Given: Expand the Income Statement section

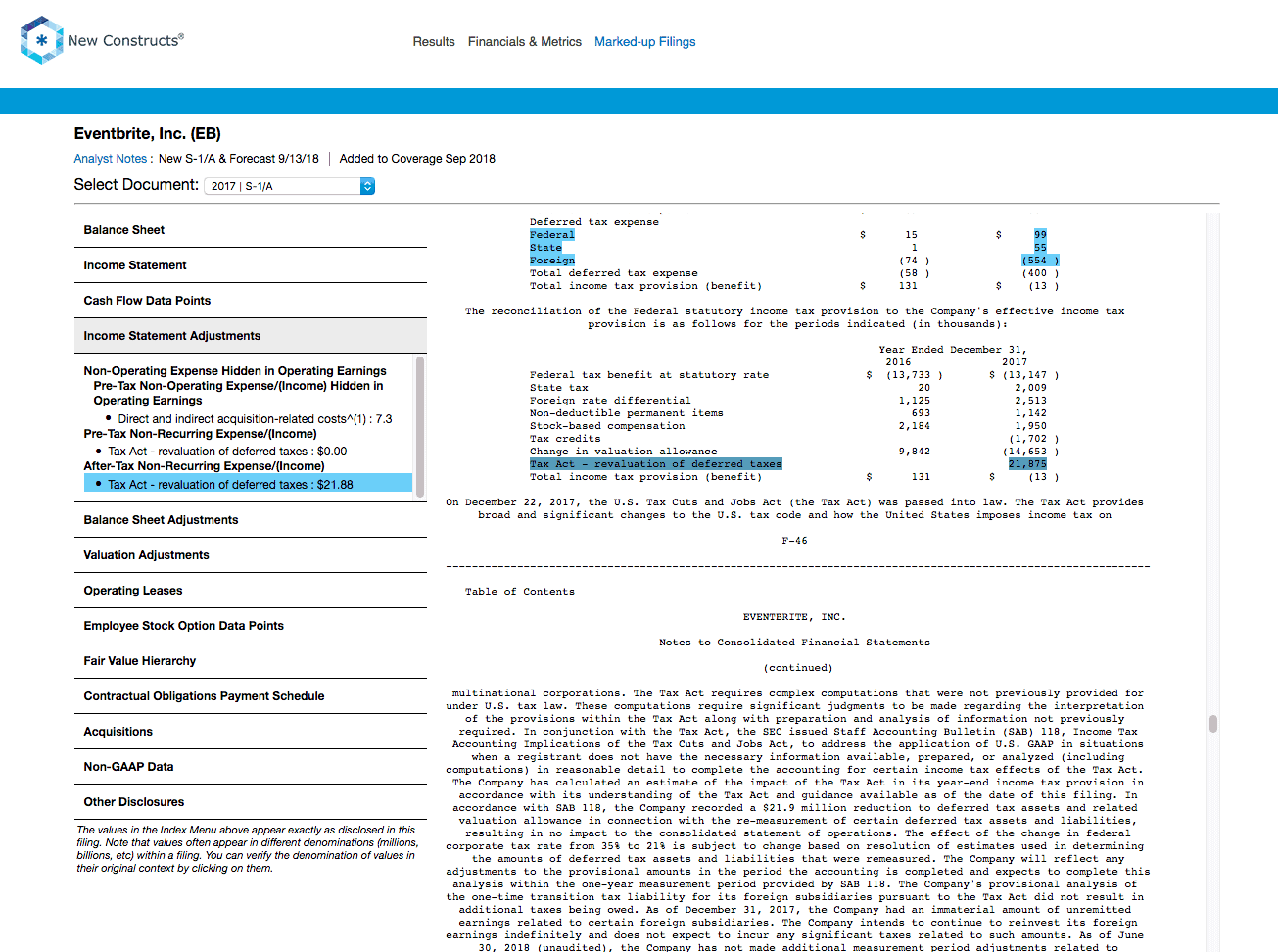Looking at the screenshot, I should 251,265.
